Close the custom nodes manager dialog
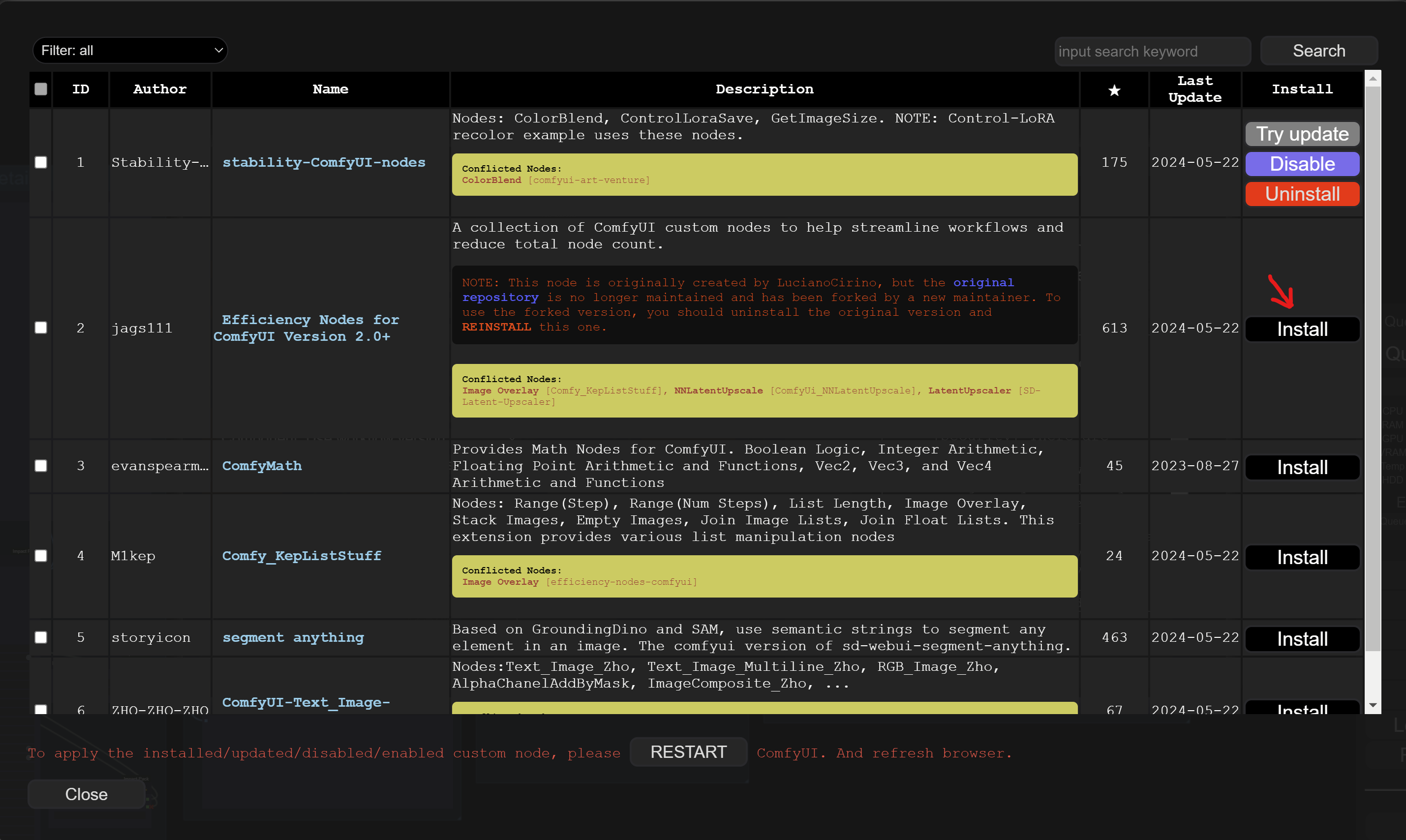Image resolution: width=1406 pixels, height=840 pixels. point(87,794)
